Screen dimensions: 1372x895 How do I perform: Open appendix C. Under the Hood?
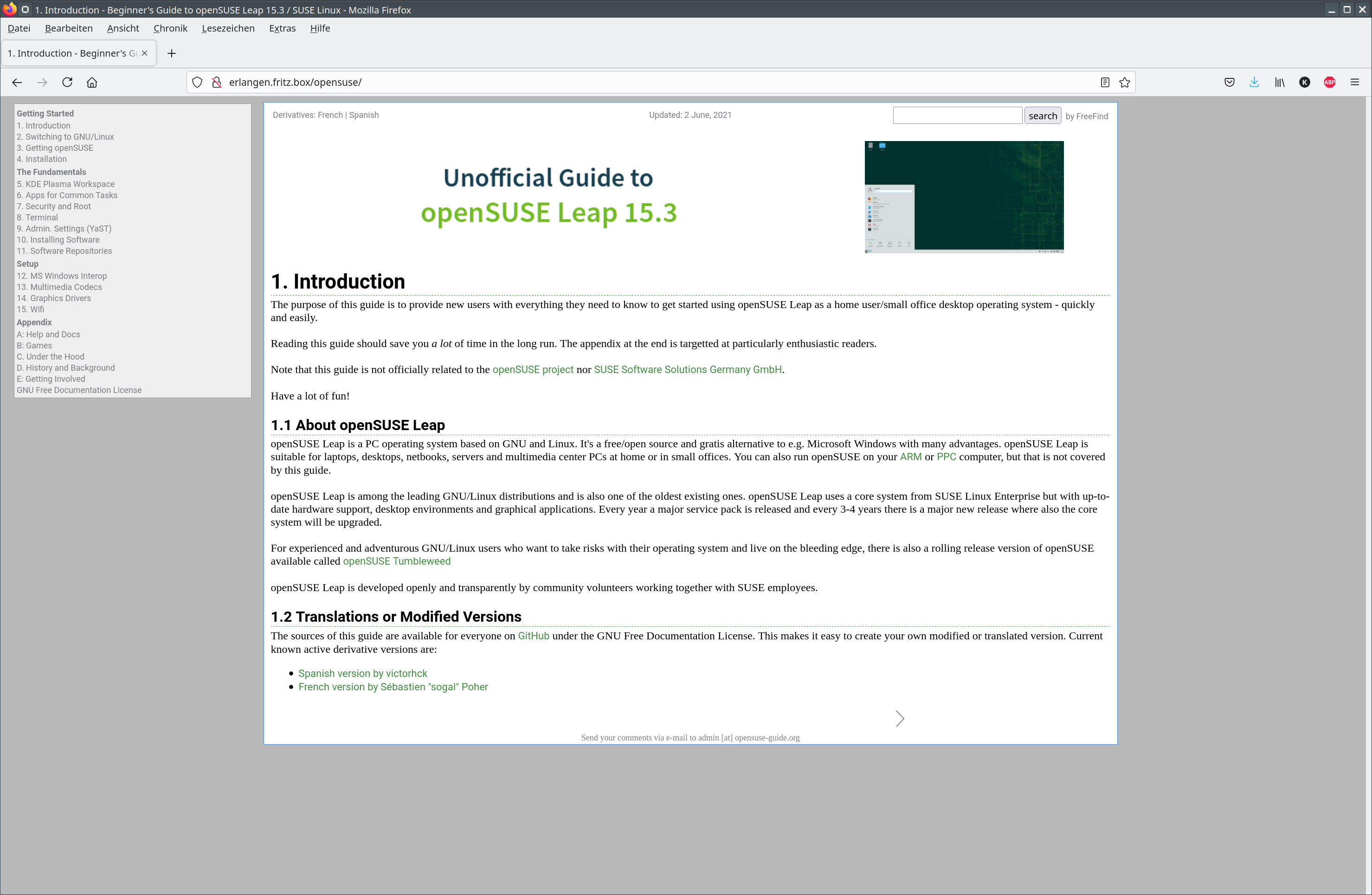[x=50, y=357]
